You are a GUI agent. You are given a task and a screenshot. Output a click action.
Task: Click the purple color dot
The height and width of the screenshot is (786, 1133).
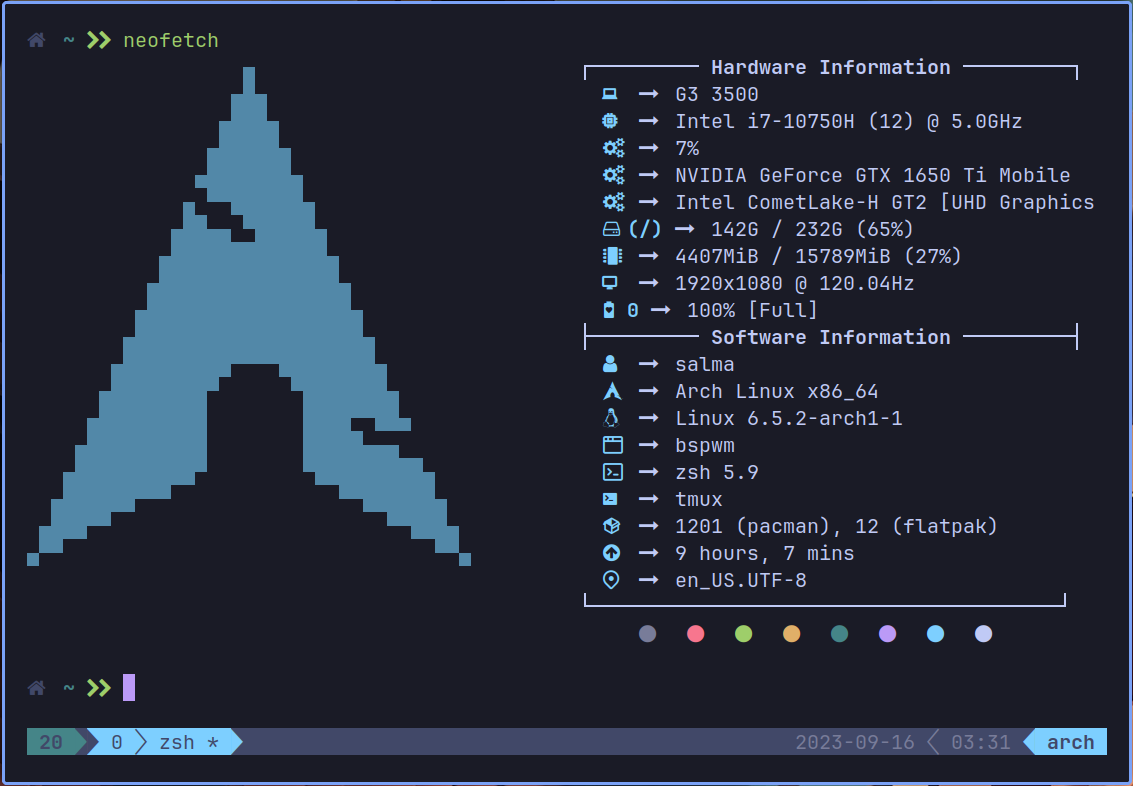point(887,634)
